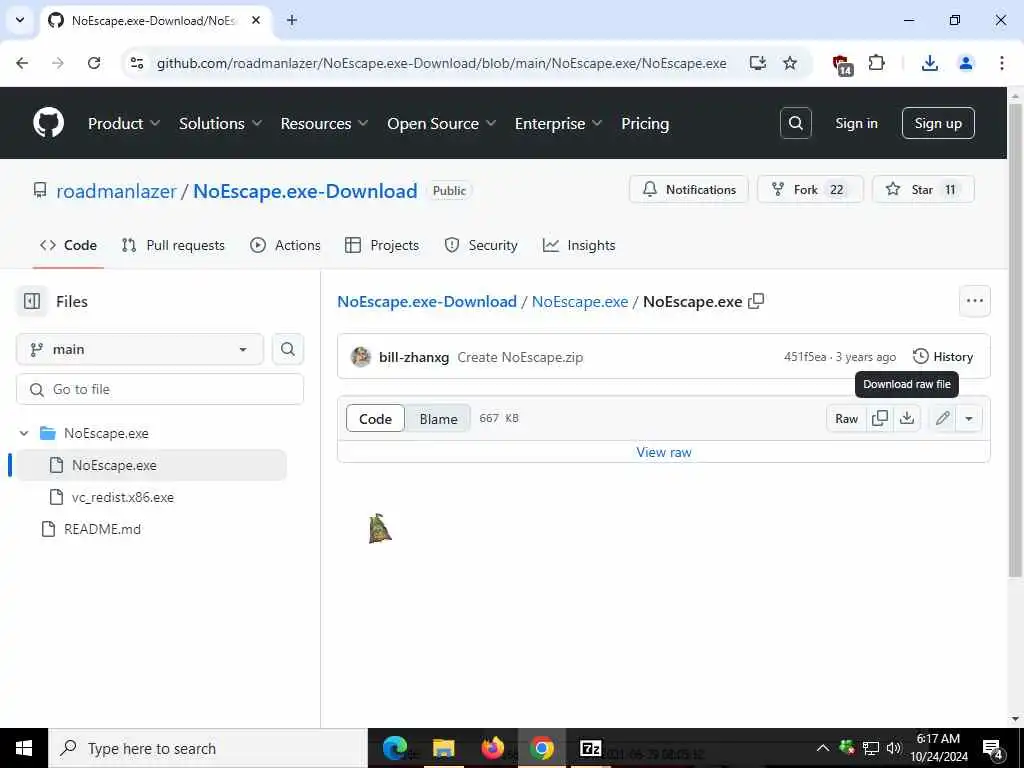Open roadmanlazer profile link
The image size is (1024, 768).
[x=116, y=191]
